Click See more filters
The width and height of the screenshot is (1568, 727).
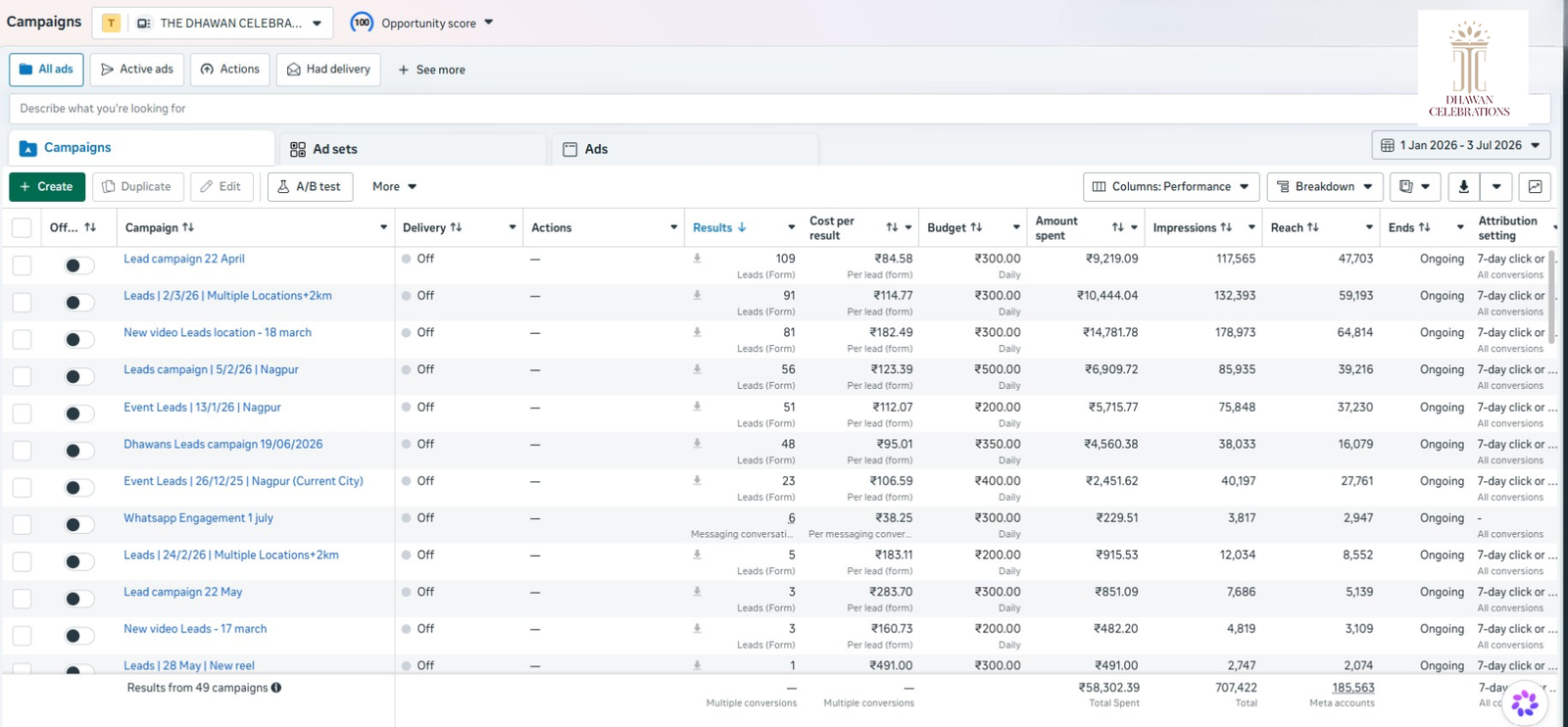coord(432,70)
